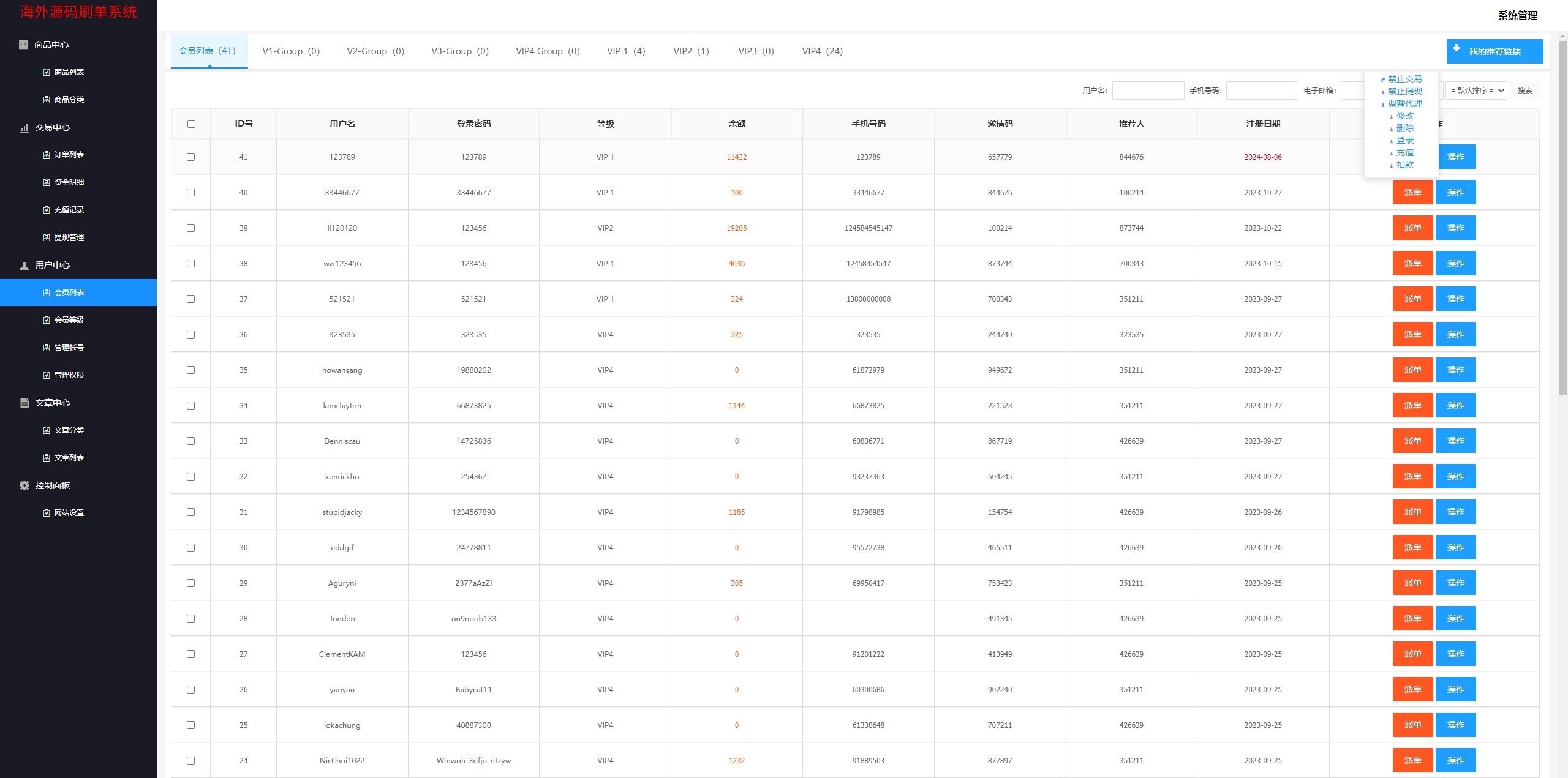Choose 调整代理 in the popup menu
The height and width of the screenshot is (778, 1568).
[1404, 103]
